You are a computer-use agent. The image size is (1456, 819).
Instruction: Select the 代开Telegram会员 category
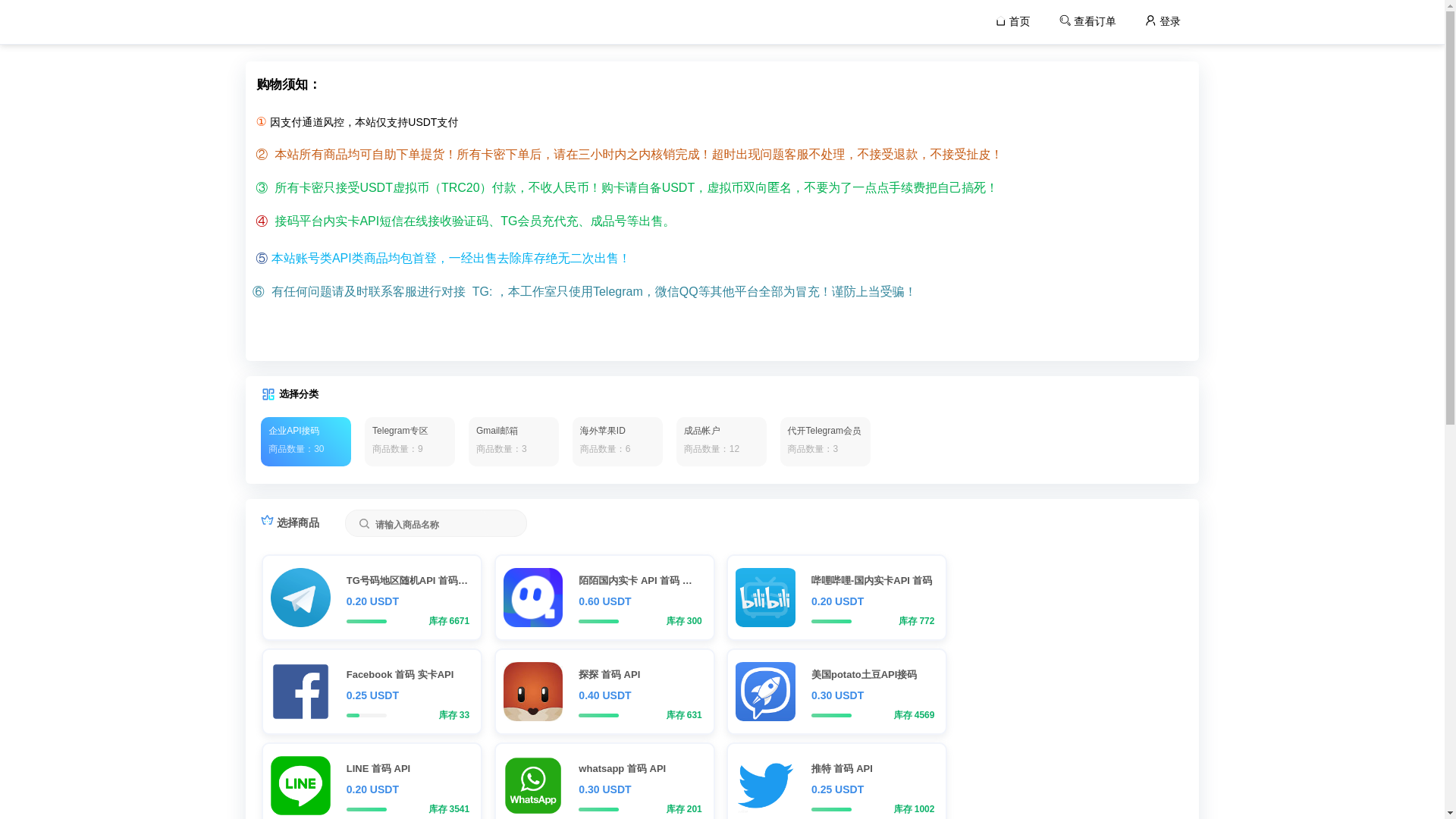825,441
